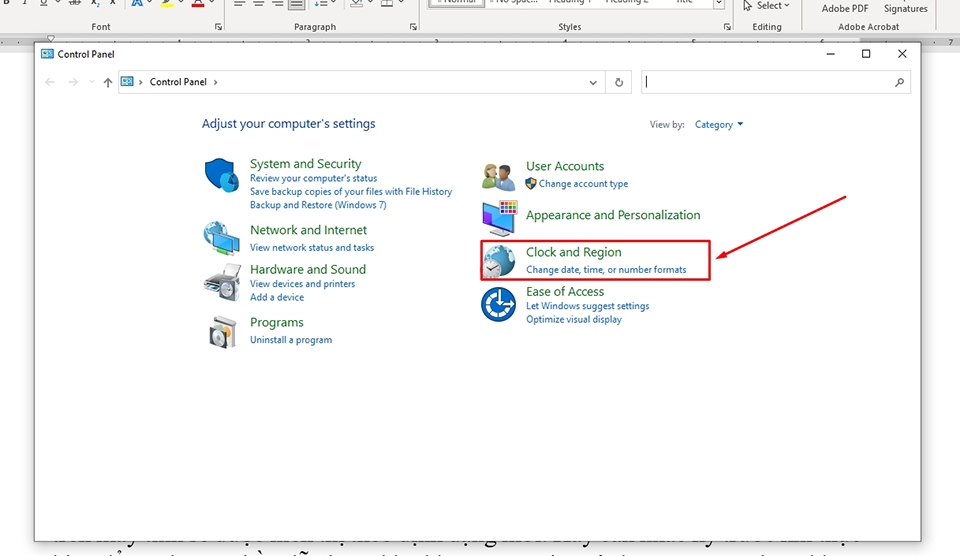Screen dimensions: 960x556
Task: Open the Hardware and Sound printer icon
Action: click(x=222, y=282)
